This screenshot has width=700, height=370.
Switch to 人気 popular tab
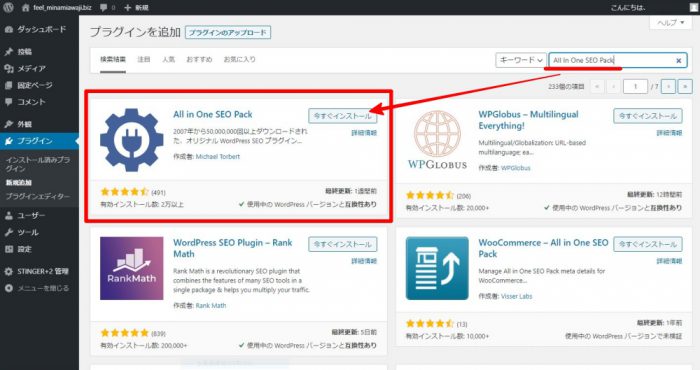click(168, 59)
